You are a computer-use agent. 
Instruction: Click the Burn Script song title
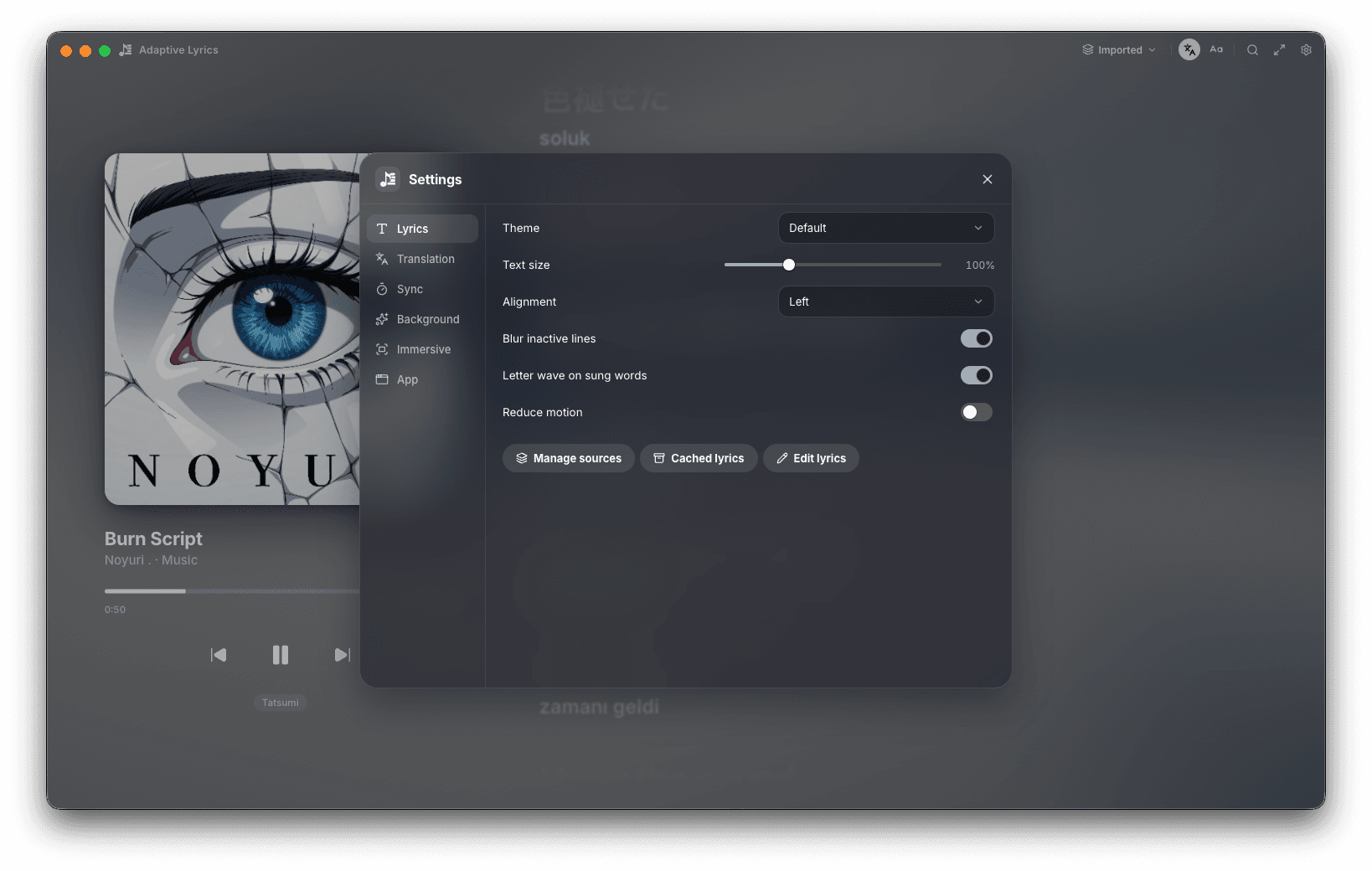pyautogui.click(x=153, y=539)
